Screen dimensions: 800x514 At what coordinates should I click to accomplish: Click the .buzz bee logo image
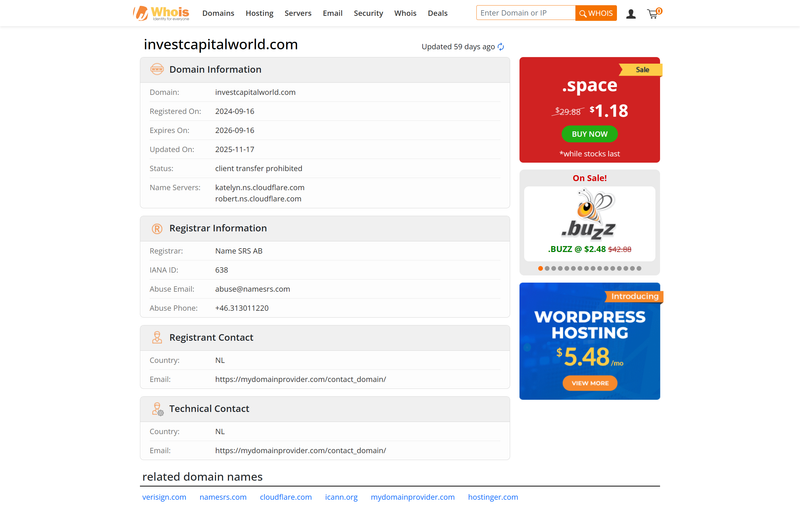[x=589, y=214]
